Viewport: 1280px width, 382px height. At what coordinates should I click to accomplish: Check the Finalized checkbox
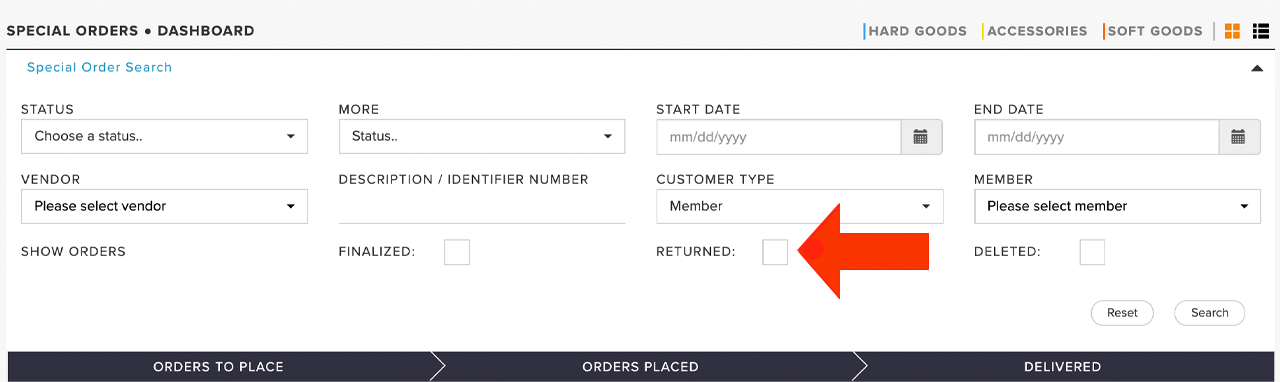(x=457, y=252)
